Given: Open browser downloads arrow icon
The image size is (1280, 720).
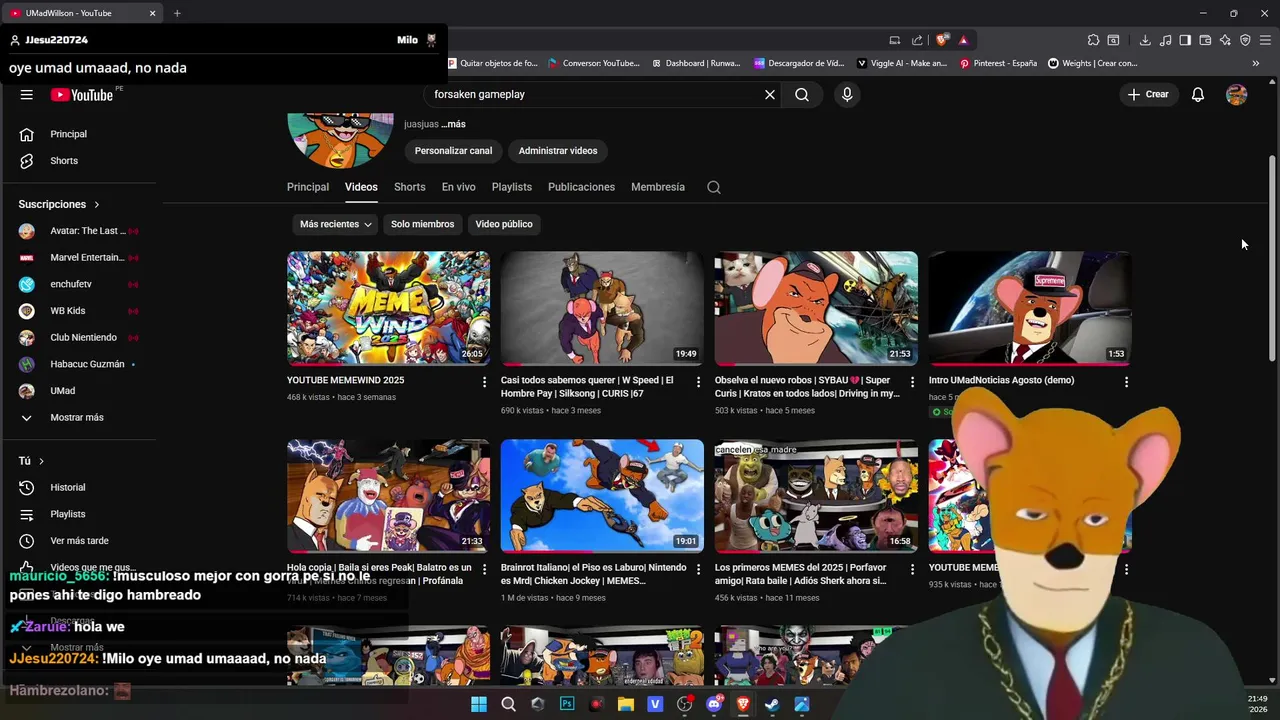Looking at the screenshot, I should point(1145,40).
